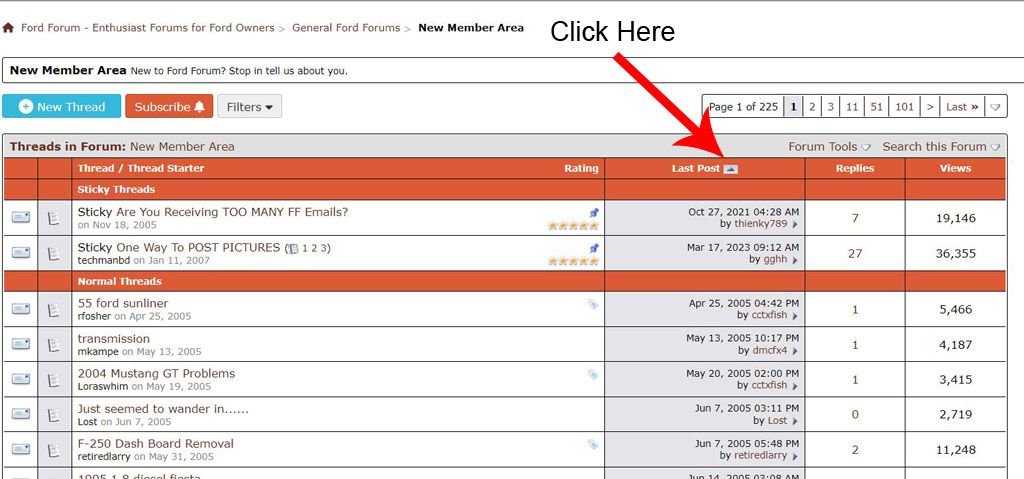
Task: Click the multi-page icon beside POST PICTURES thread
Action: [x=292, y=249]
